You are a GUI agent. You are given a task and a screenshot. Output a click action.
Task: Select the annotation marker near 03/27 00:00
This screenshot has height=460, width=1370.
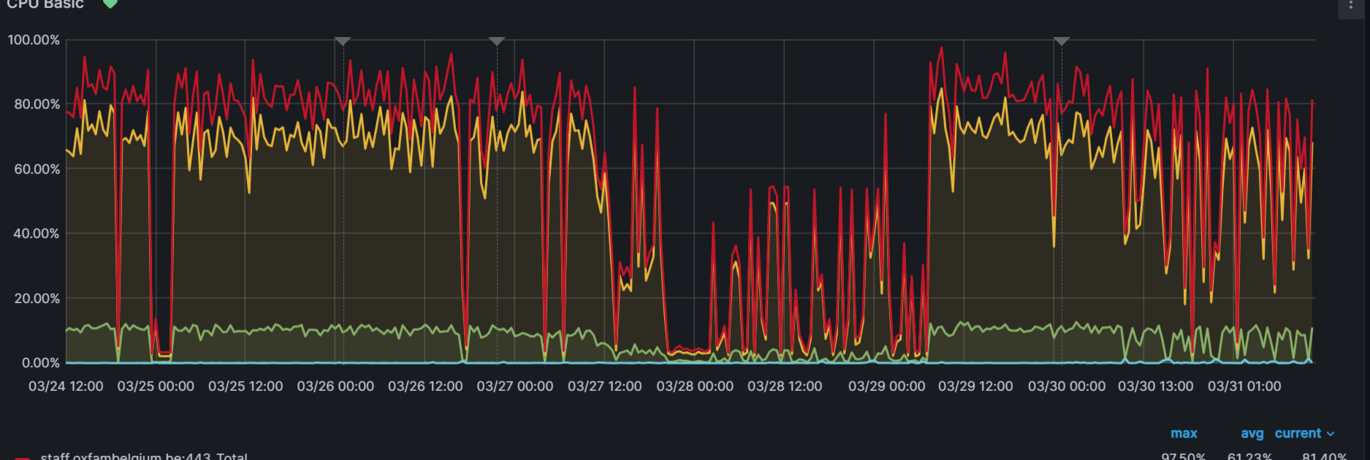click(496, 41)
